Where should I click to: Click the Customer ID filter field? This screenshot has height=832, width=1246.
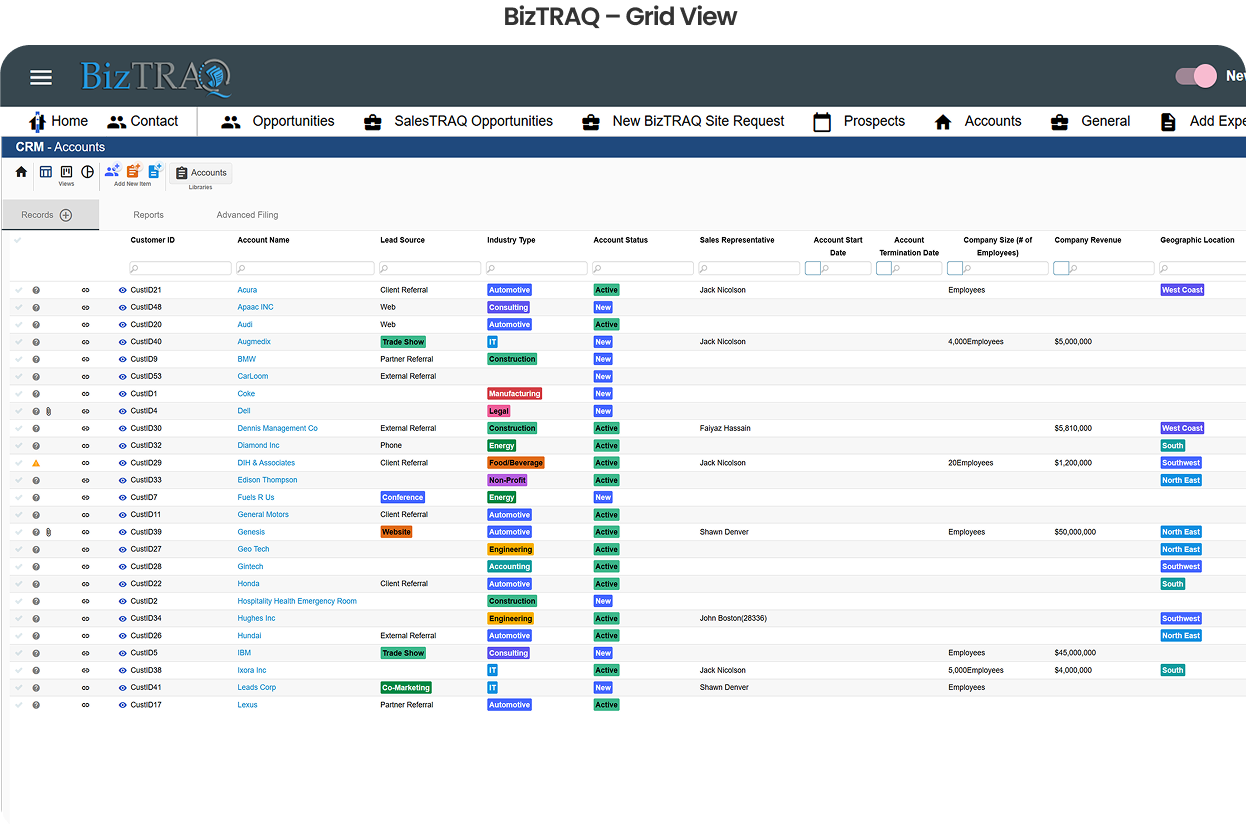click(180, 268)
